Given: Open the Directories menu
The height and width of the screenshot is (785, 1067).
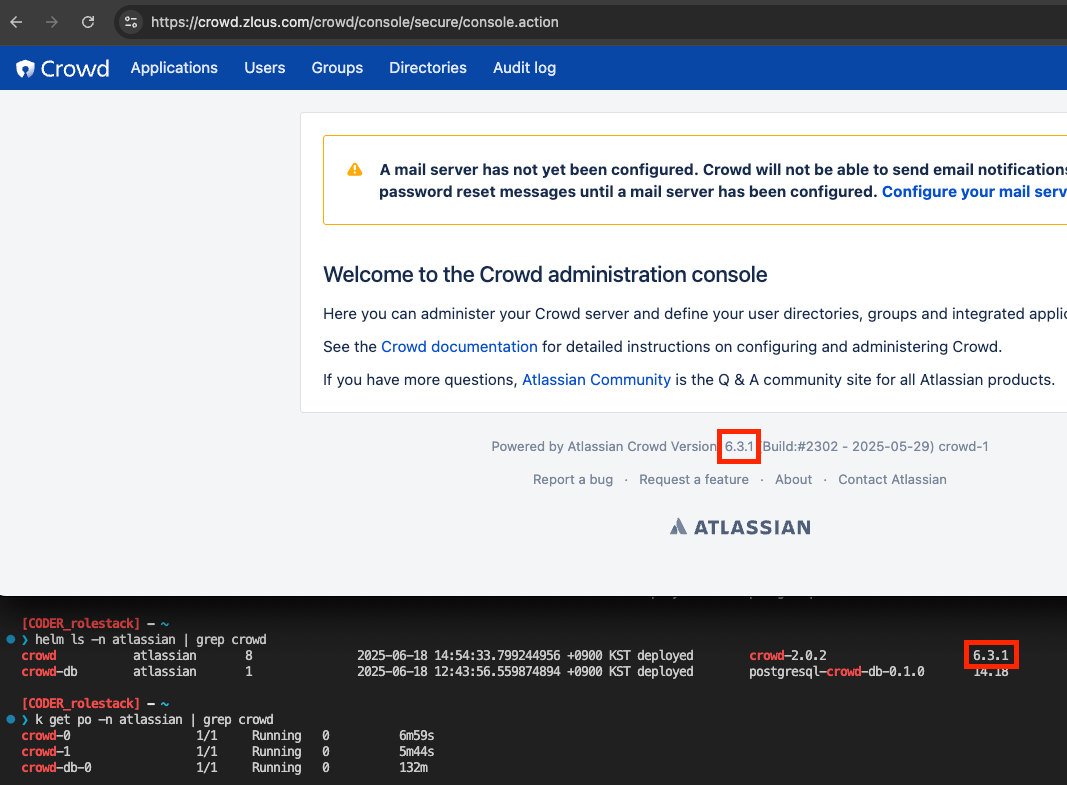Looking at the screenshot, I should [428, 68].
